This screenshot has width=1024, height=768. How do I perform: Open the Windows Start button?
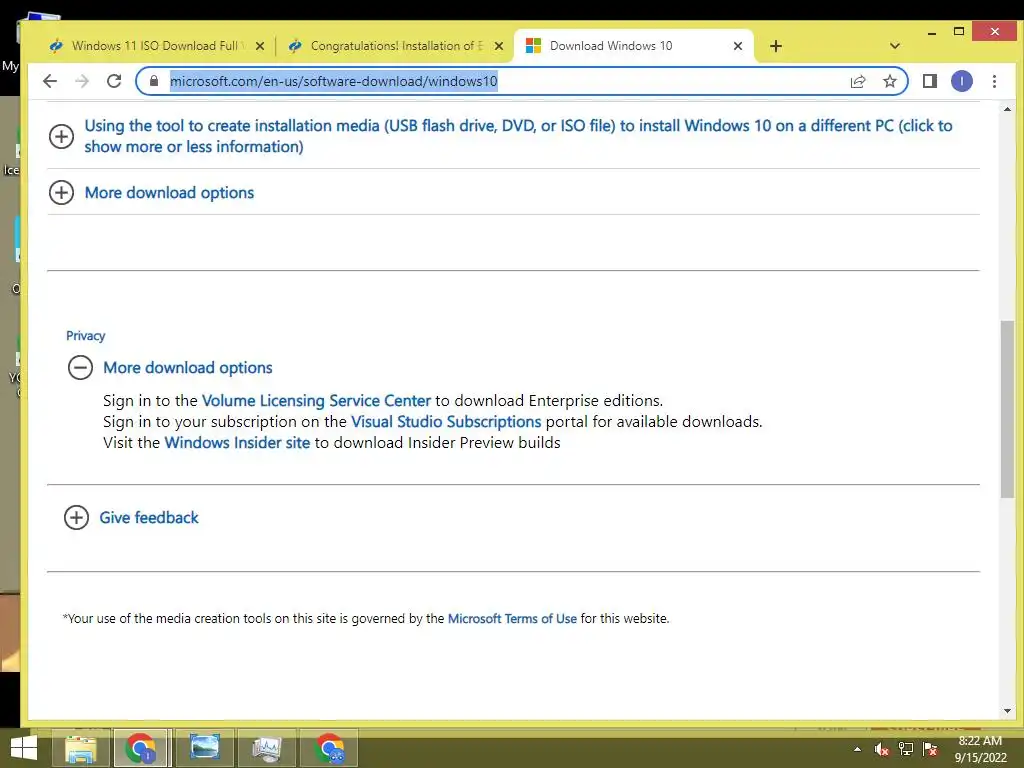click(x=24, y=748)
